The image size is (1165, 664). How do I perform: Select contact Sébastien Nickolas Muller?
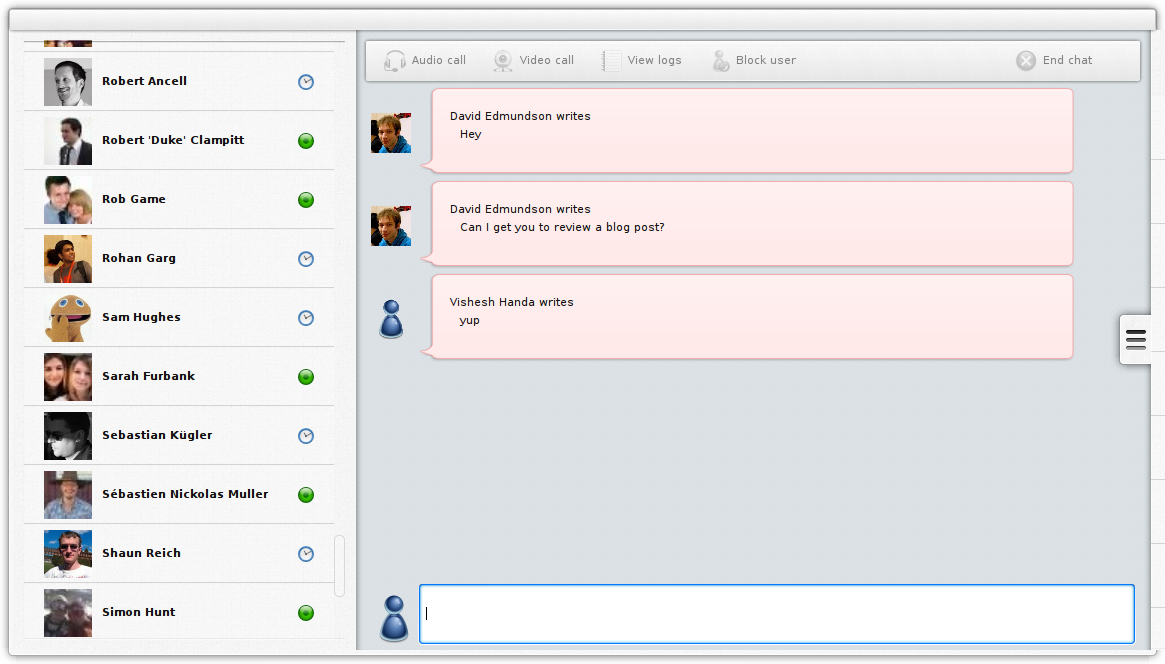point(179,495)
